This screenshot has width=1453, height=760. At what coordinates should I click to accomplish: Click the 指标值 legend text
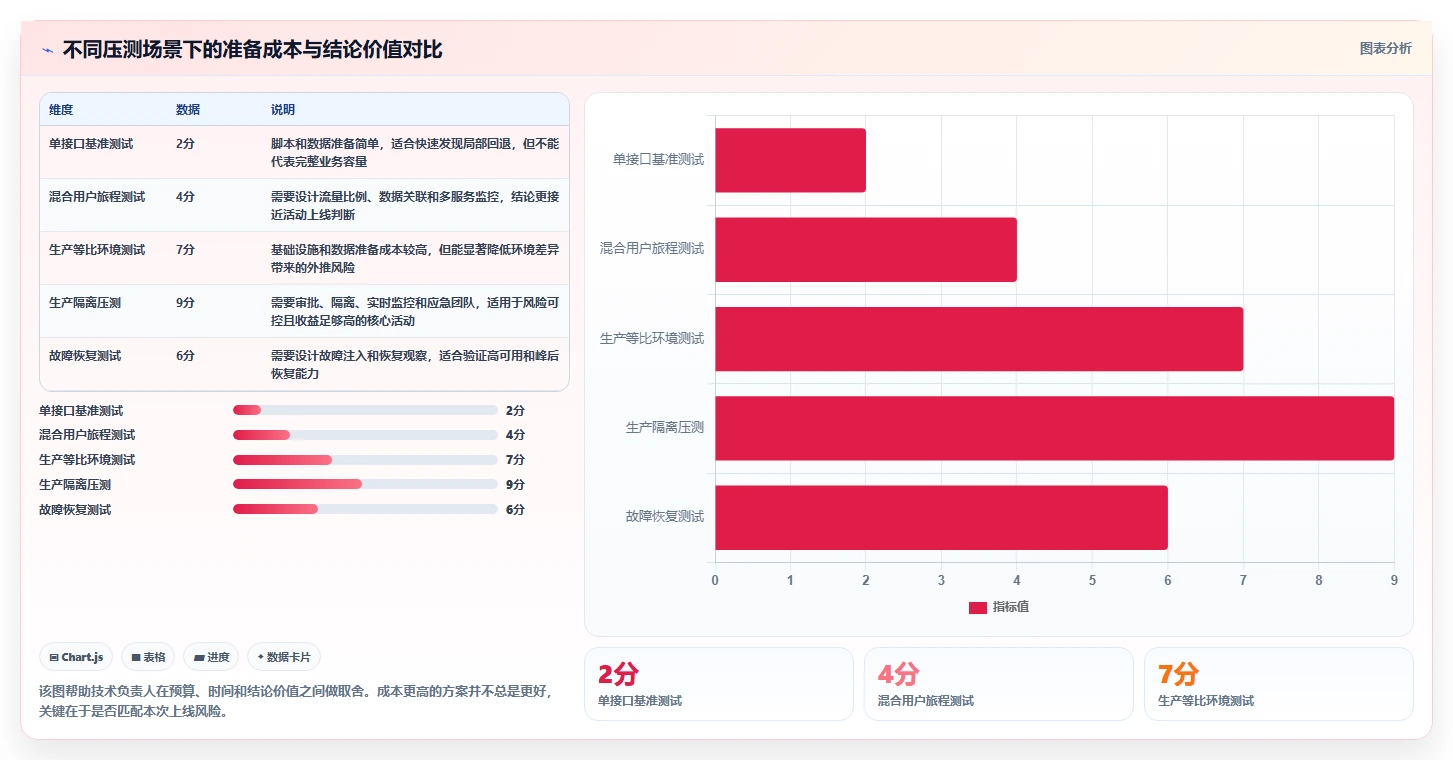[1010, 607]
